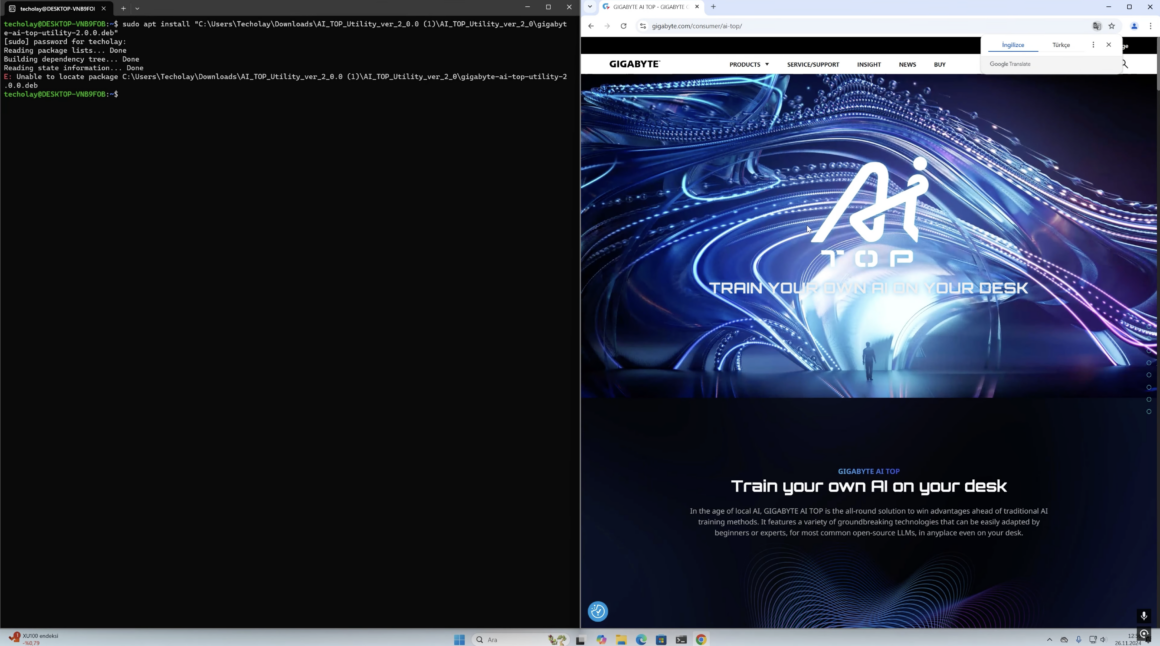Open the Chrome three-dot menu
1160x646 pixels.
pos(1150,26)
